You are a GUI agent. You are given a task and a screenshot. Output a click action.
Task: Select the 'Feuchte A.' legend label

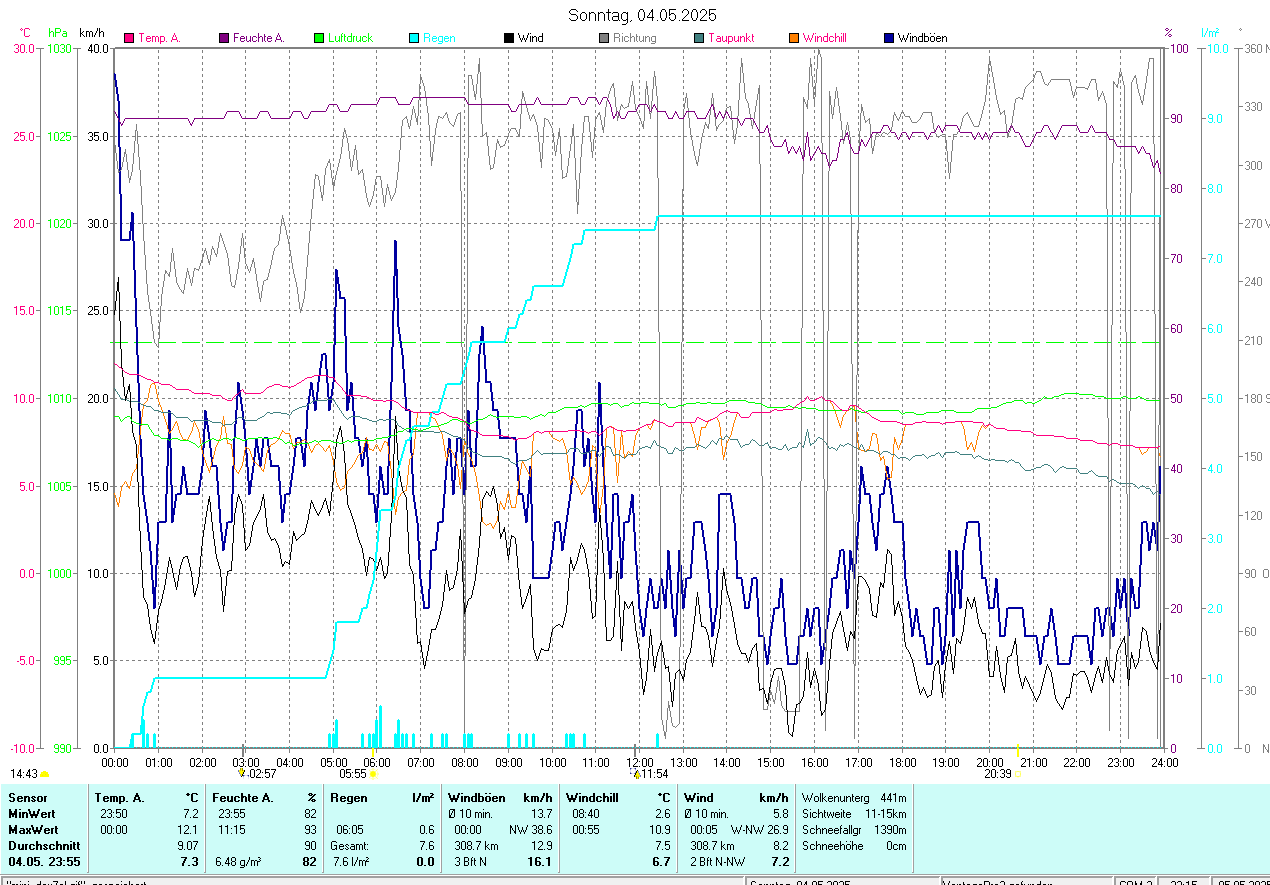coord(259,38)
